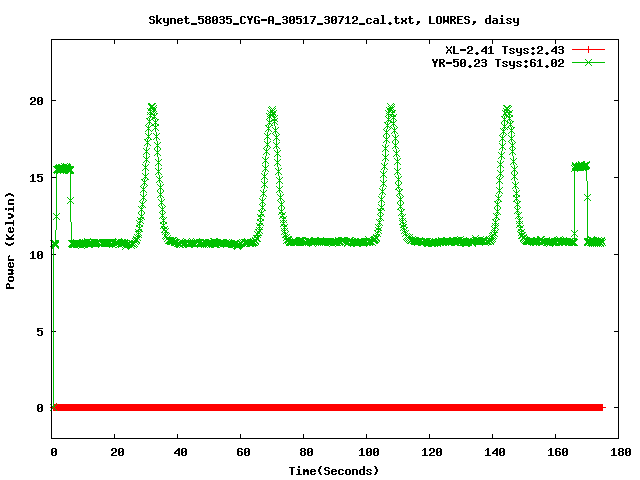Click the y-axis tick label 20
This screenshot has width=640, height=480.
[x=36, y=101]
